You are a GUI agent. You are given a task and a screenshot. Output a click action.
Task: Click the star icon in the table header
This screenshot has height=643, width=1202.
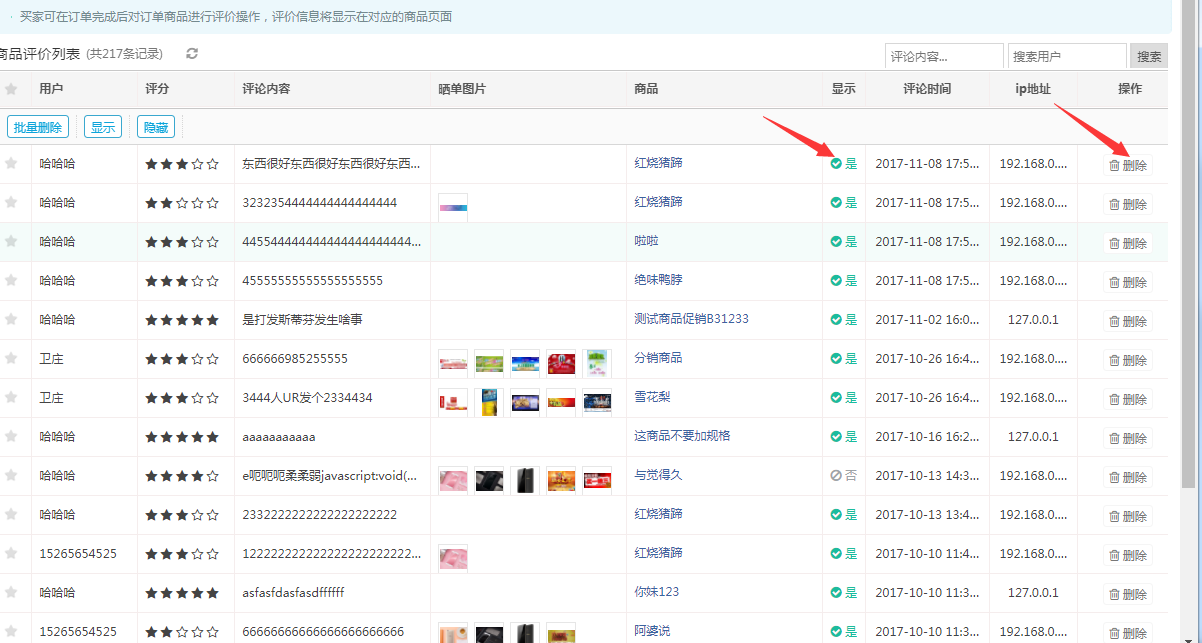click(x=11, y=89)
